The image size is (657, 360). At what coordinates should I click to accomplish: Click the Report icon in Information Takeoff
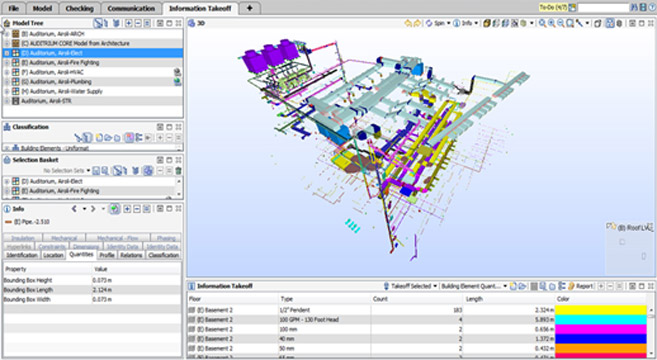coord(581,286)
